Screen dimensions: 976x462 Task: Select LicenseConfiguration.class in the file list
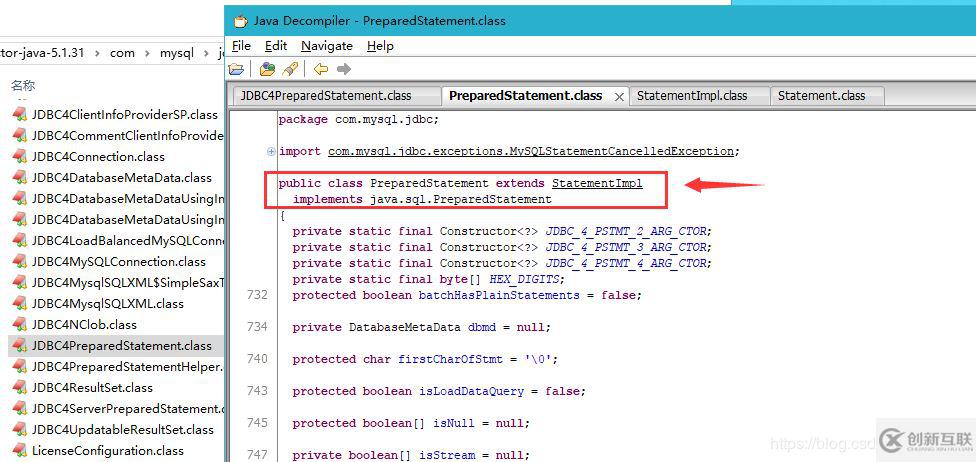pos(108,451)
